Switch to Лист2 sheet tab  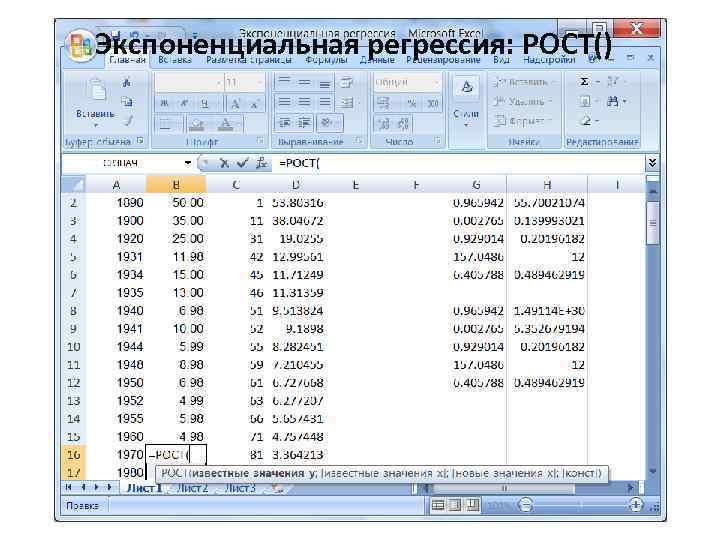coord(192,488)
